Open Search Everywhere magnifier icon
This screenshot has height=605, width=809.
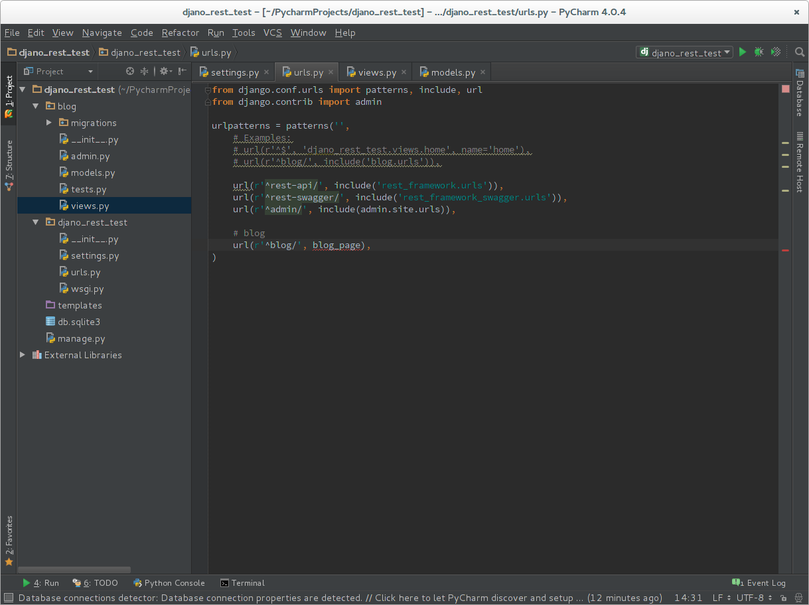coord(799,52)
